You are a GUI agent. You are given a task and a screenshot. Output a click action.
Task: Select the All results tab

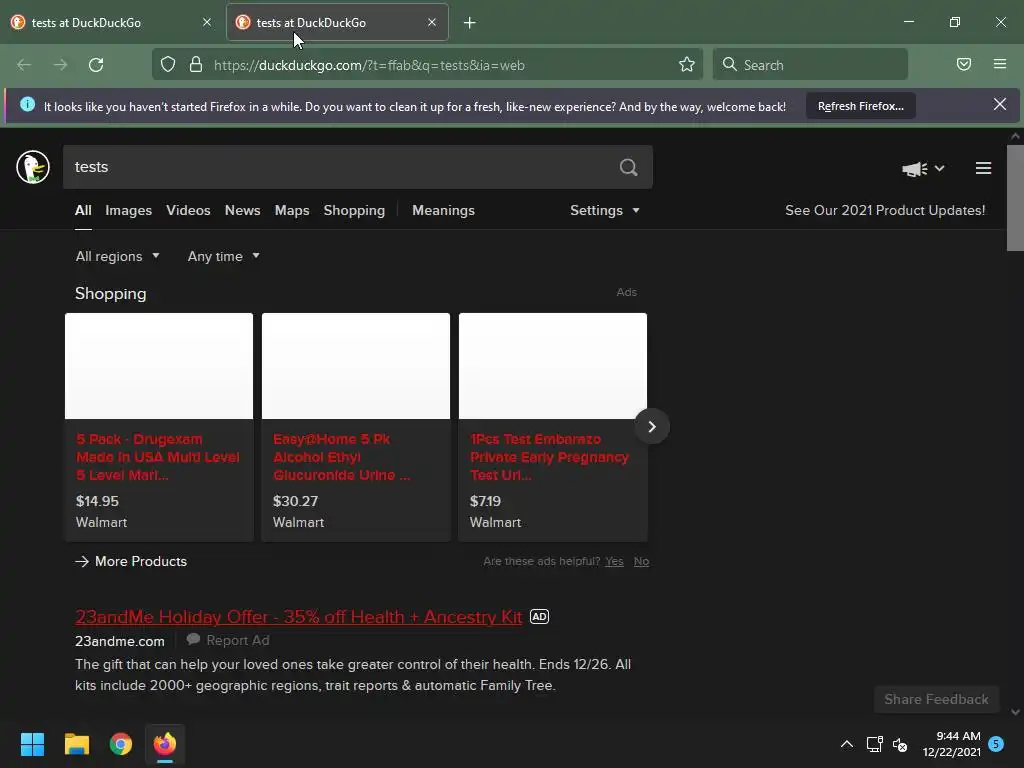pos(83,210)
